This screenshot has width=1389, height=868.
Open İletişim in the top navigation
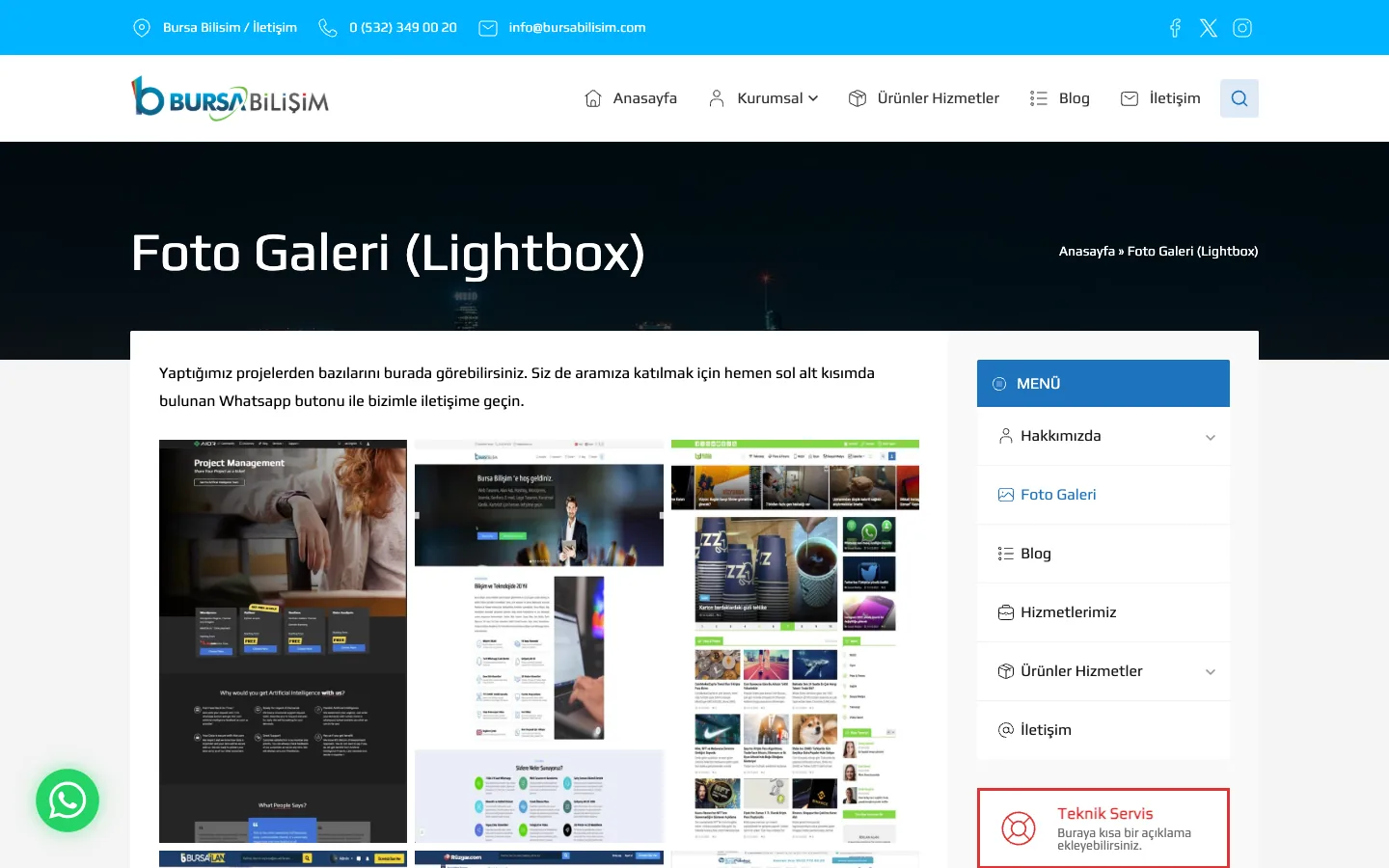click(x=1175, y=98)
